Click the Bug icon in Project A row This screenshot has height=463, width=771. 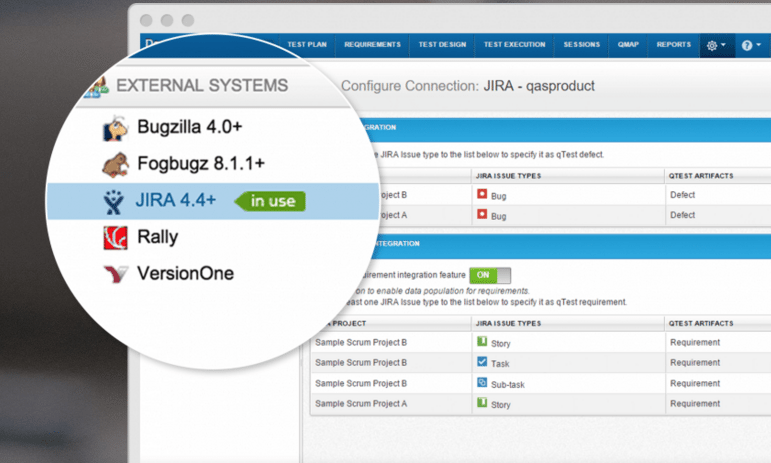[x=482, y=214]
